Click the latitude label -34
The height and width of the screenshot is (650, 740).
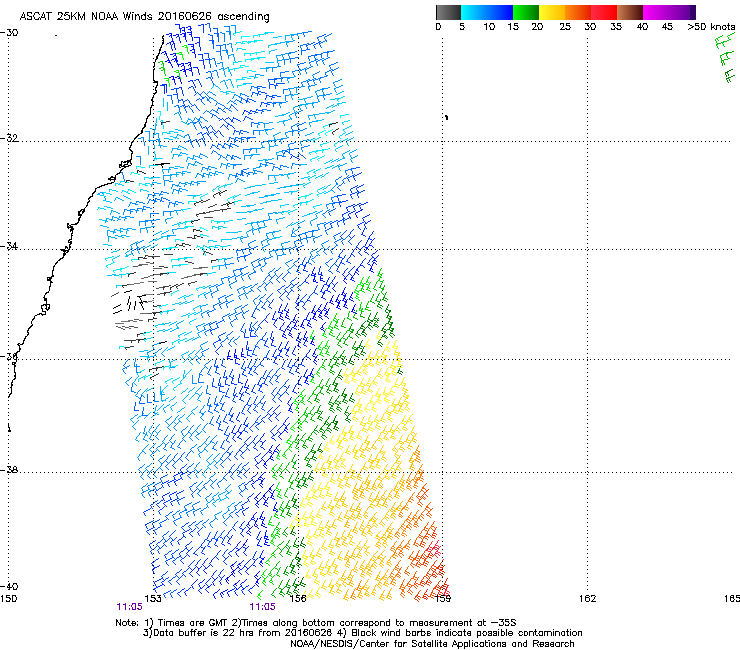click(9, 246)
